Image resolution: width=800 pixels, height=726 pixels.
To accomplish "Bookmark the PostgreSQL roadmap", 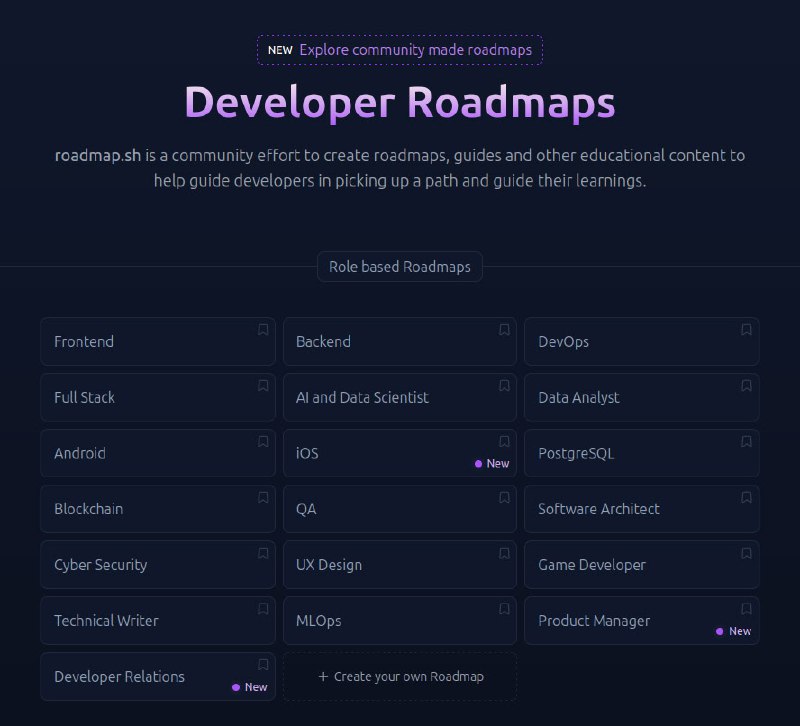I will [746, 441].
